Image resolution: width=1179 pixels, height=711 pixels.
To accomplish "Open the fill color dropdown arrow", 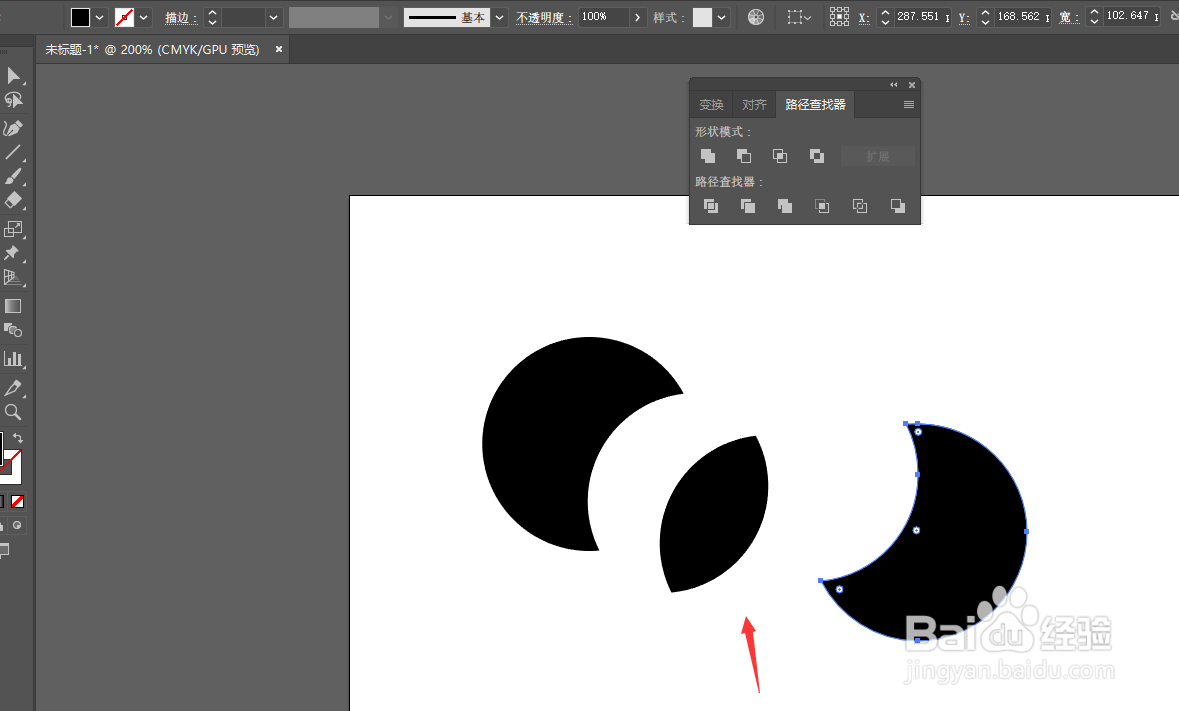I will point(99,17).
